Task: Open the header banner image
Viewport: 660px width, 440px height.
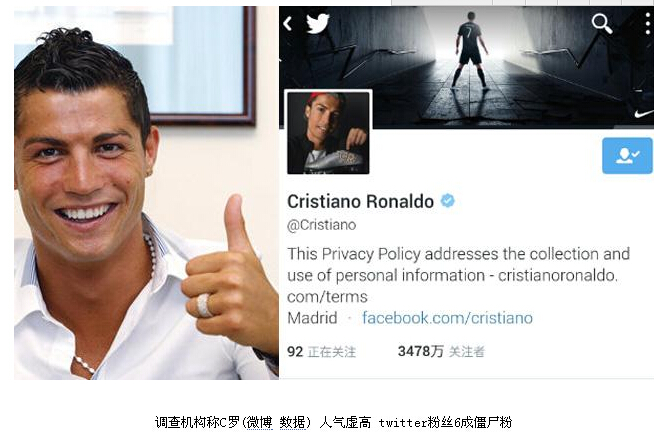Action: 466,67
